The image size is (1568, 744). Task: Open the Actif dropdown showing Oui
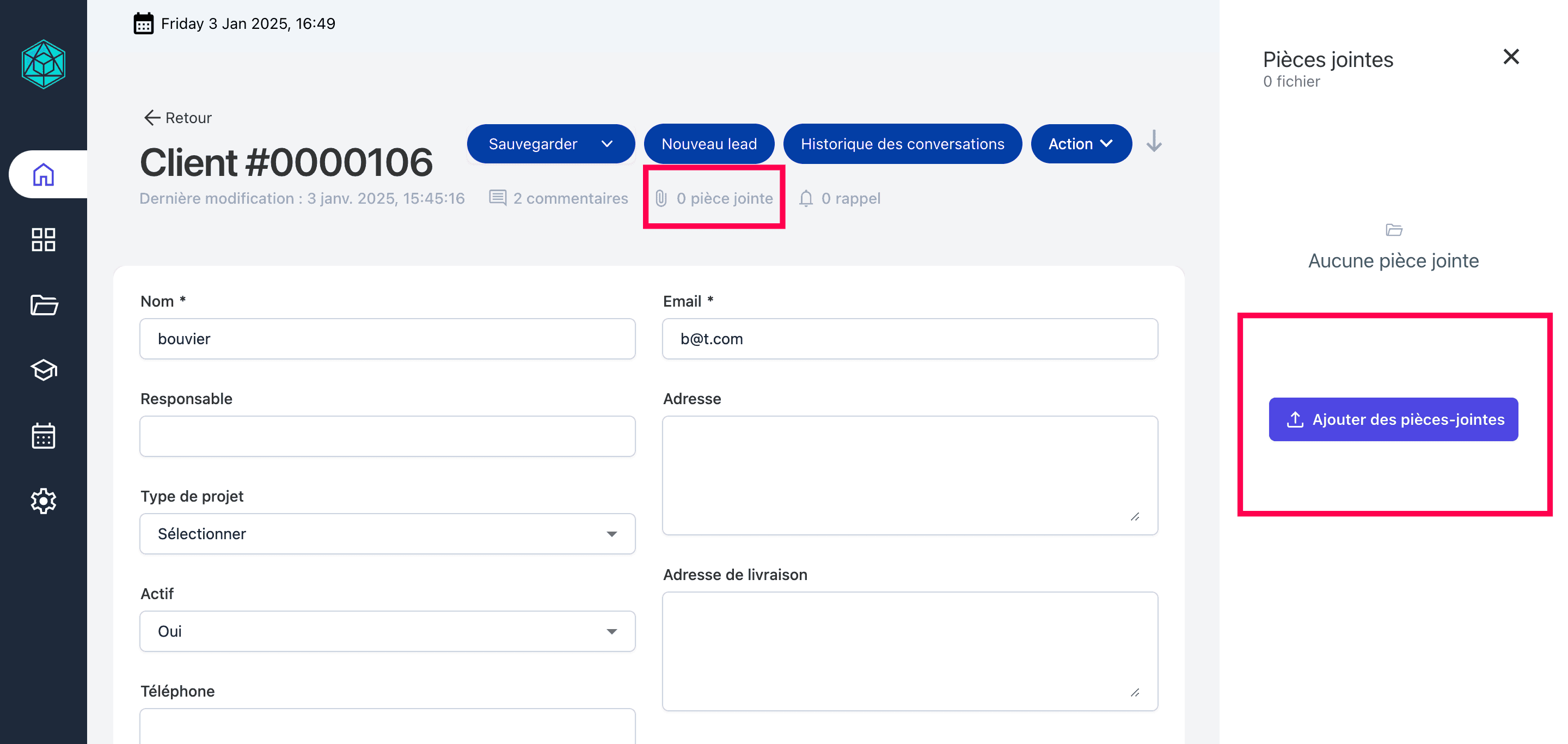(387, 631)
